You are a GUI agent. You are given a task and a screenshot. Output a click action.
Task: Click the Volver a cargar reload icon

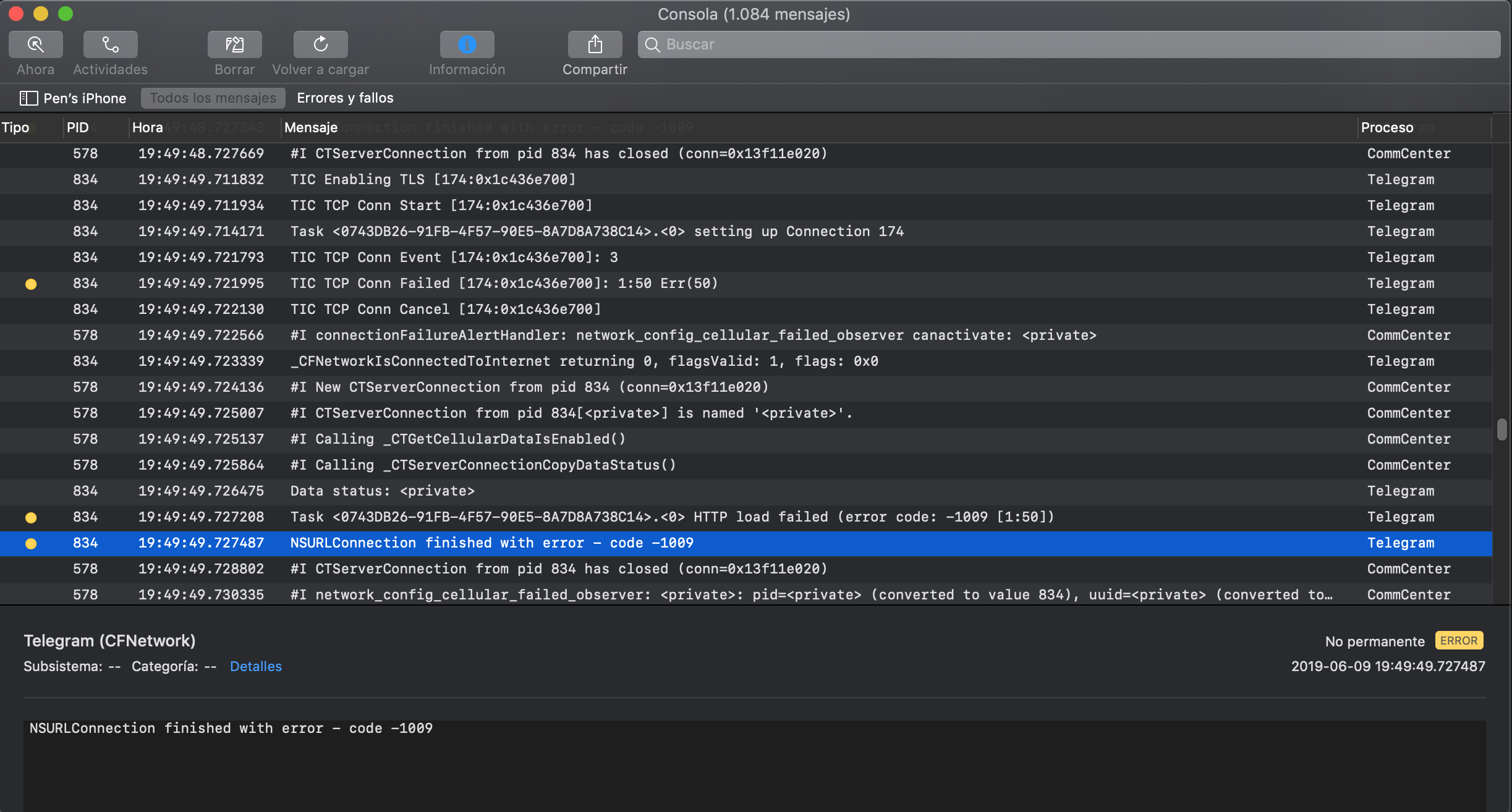click(320, 44)
